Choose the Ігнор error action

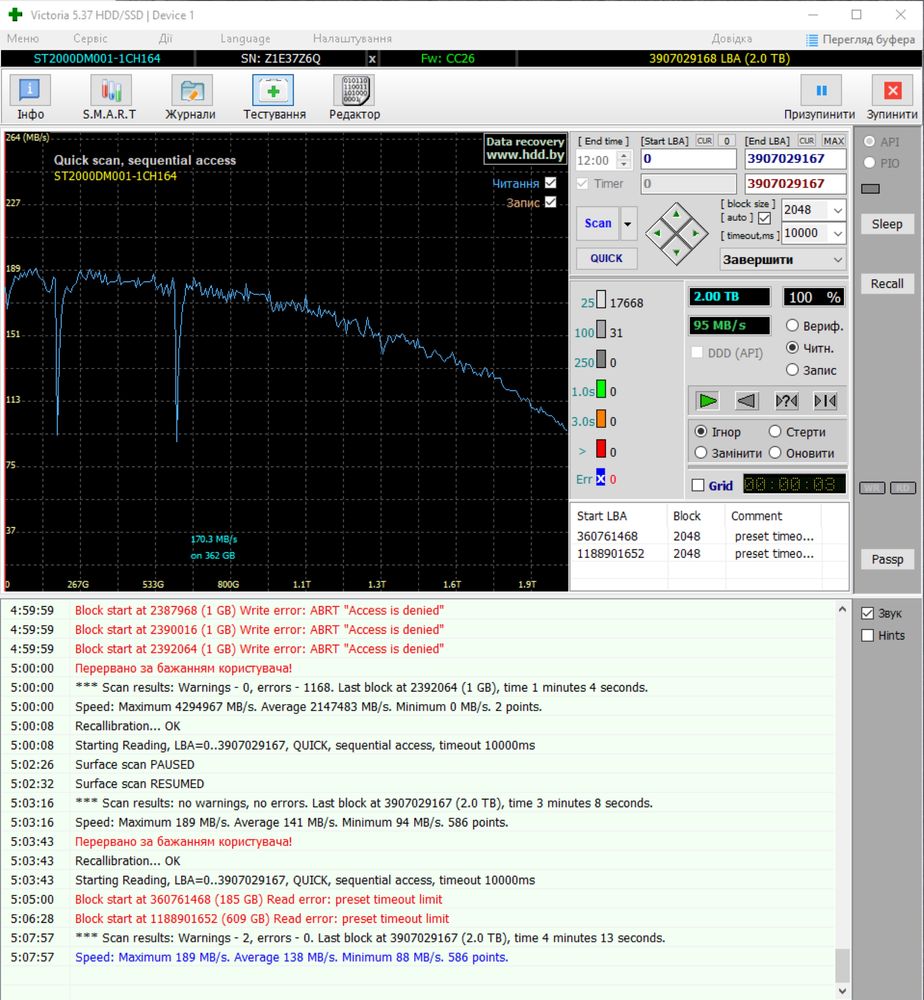coord(701,432)
